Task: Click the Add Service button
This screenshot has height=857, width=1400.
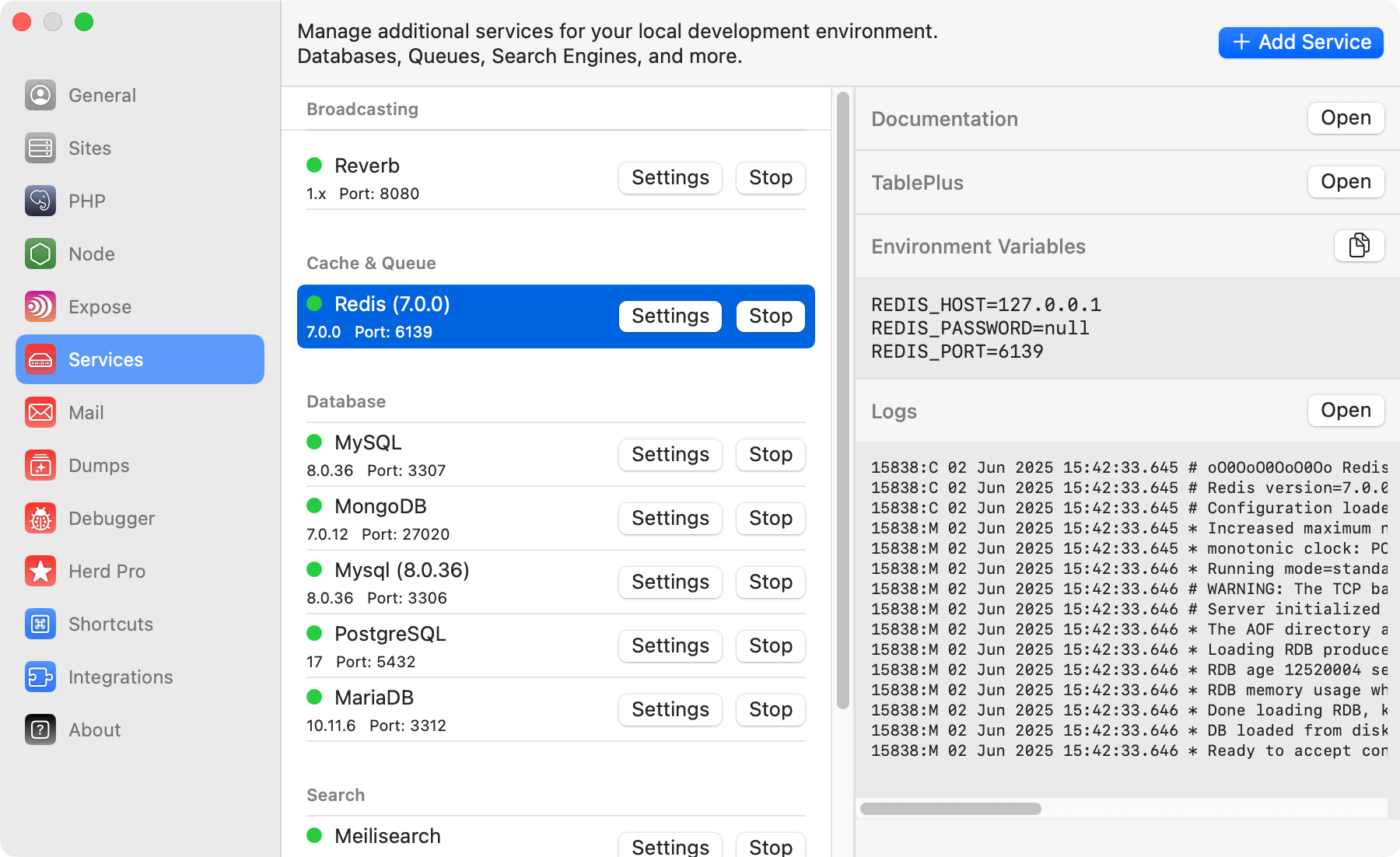Action: tap(1300, 42)
